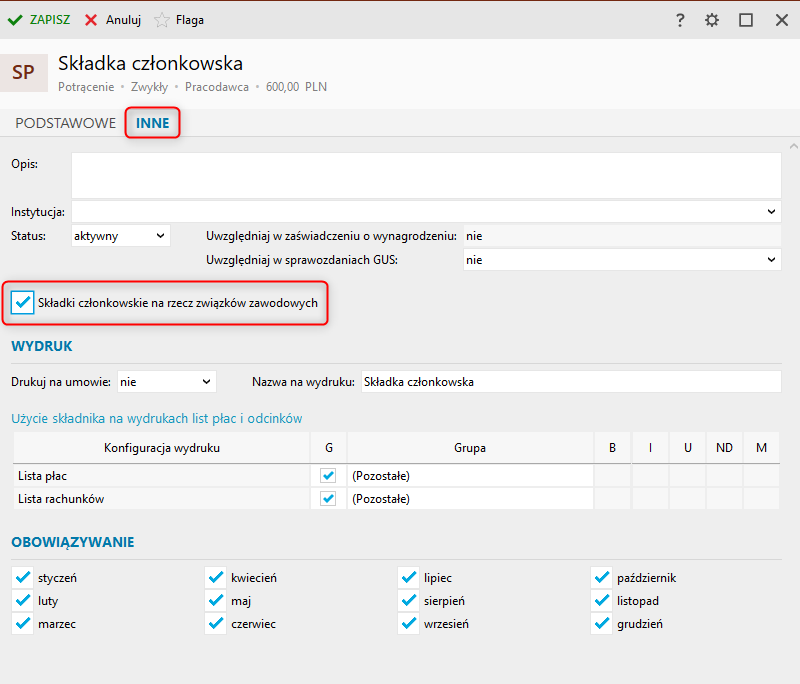Open settings gear icon
Viewport: 800px width, 684px height.
pyautogui.click(x=712, y=20)
